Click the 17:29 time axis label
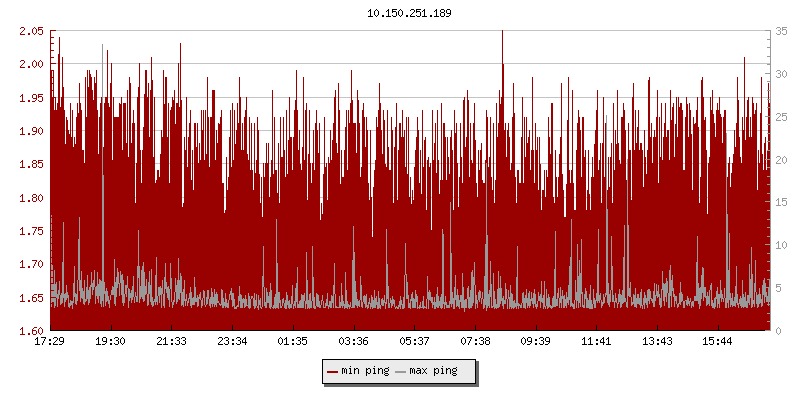This screenshot has height=400, width=800. click(50, 341)
